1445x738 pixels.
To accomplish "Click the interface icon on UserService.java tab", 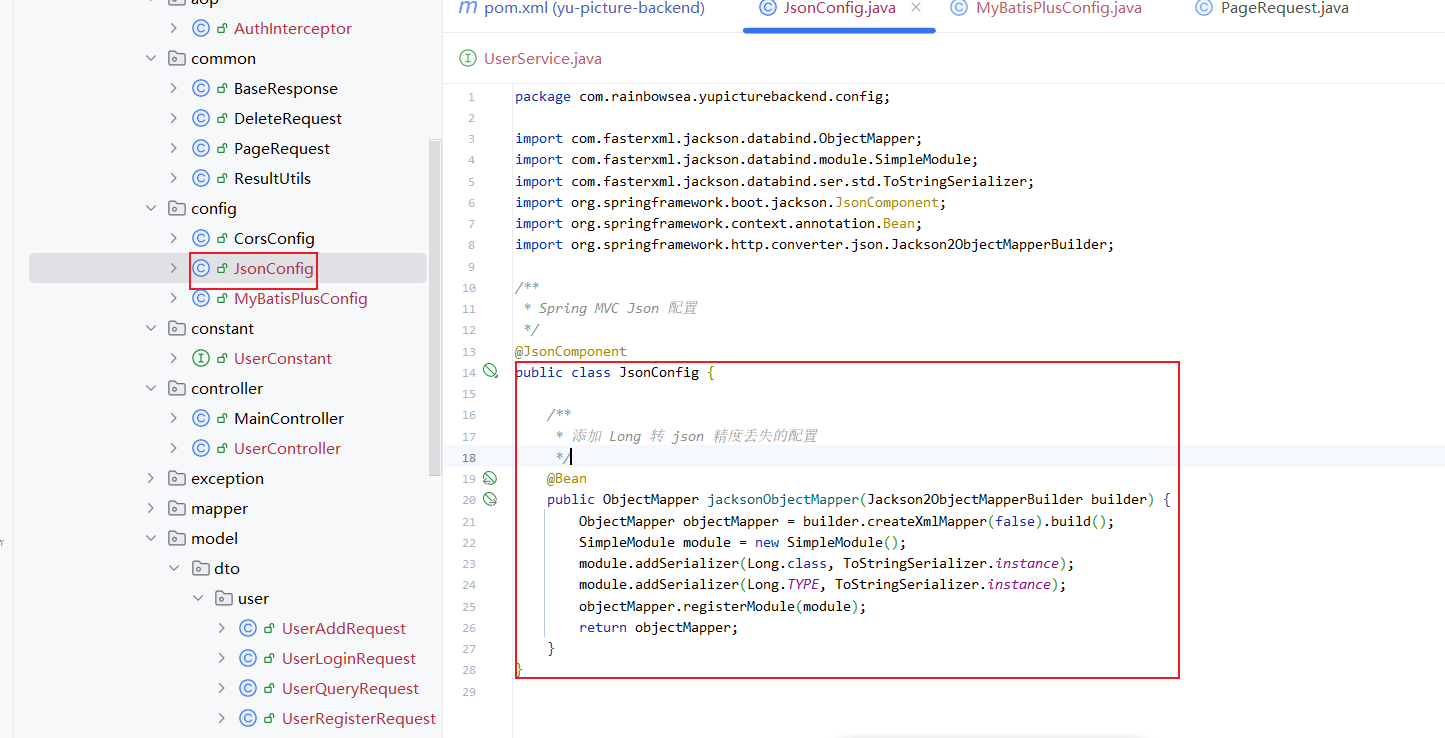I will [467, 58].
